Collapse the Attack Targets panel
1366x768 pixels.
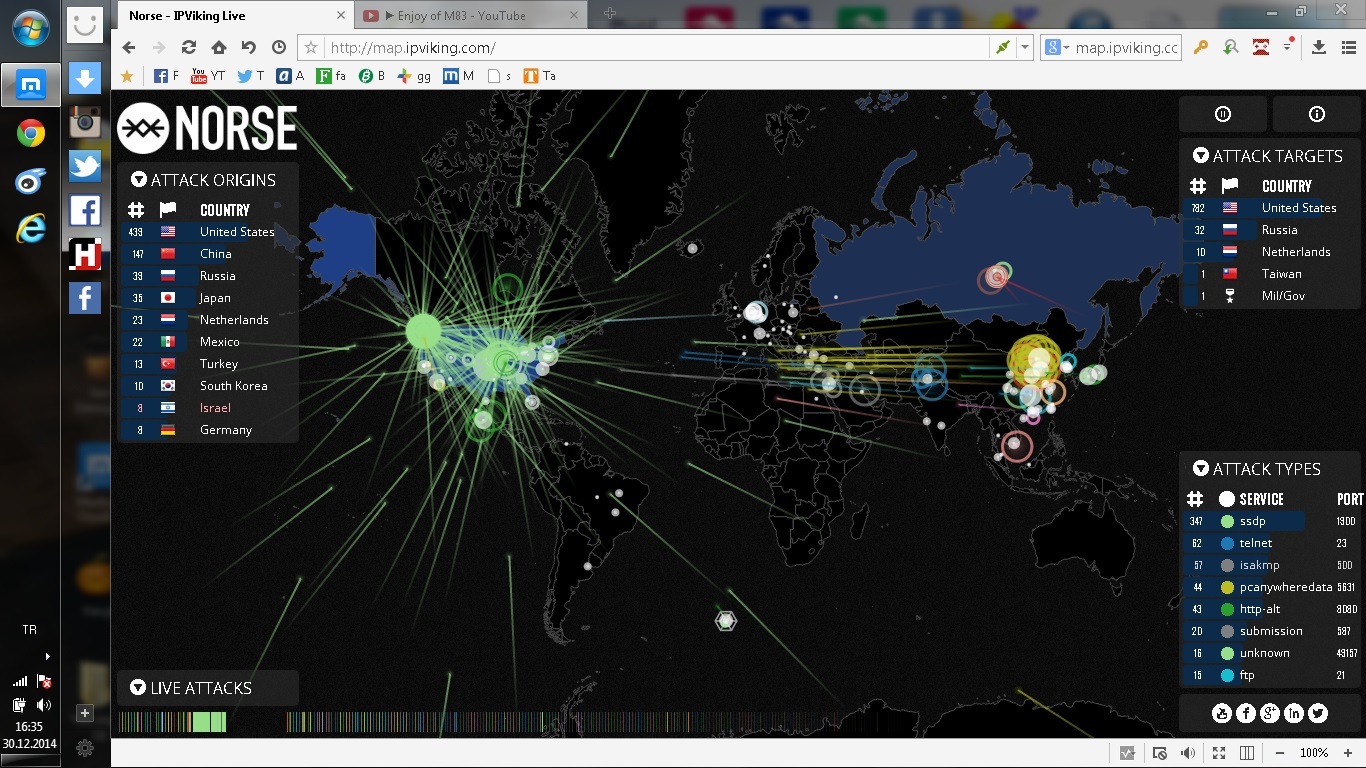pyautogui.click(x=1200, y=156)
